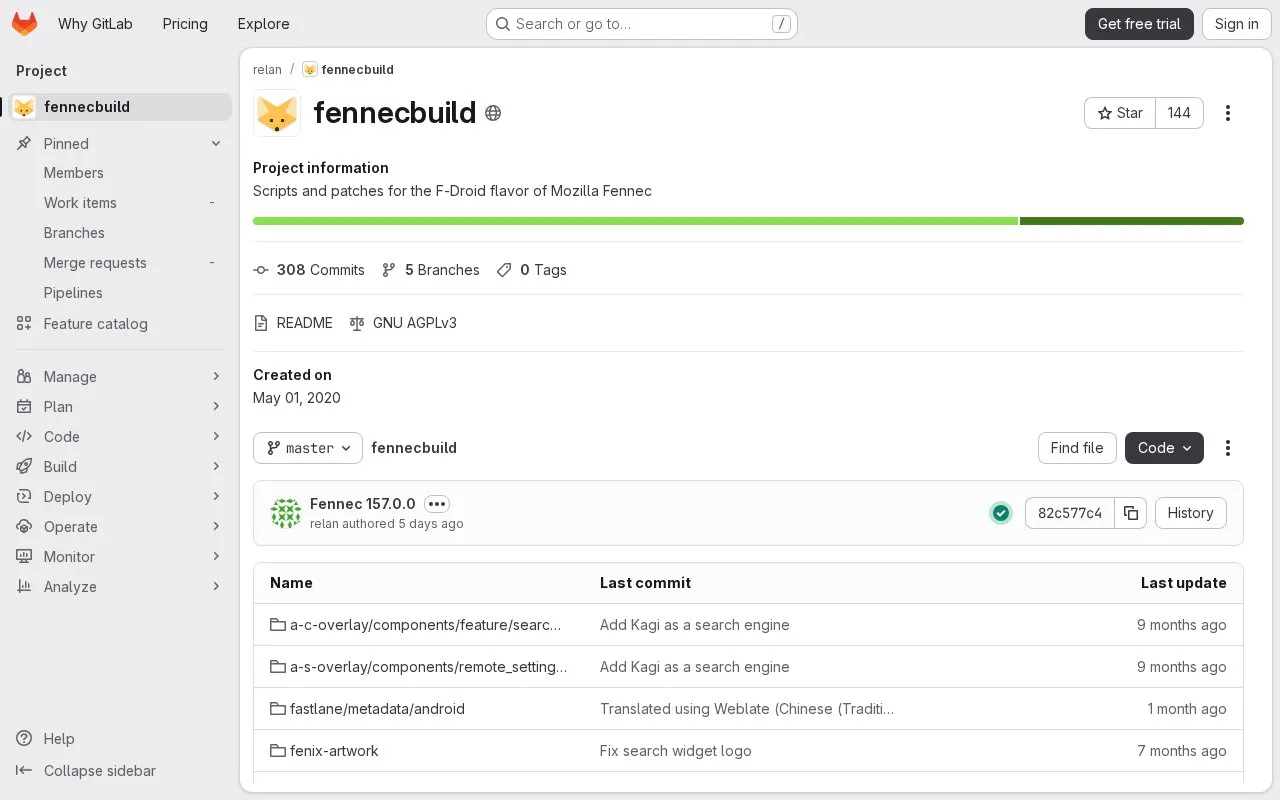This screenshot has width=1280, height=800.
Task: Click the Sign in button
Action: (x=1236, y=24)
